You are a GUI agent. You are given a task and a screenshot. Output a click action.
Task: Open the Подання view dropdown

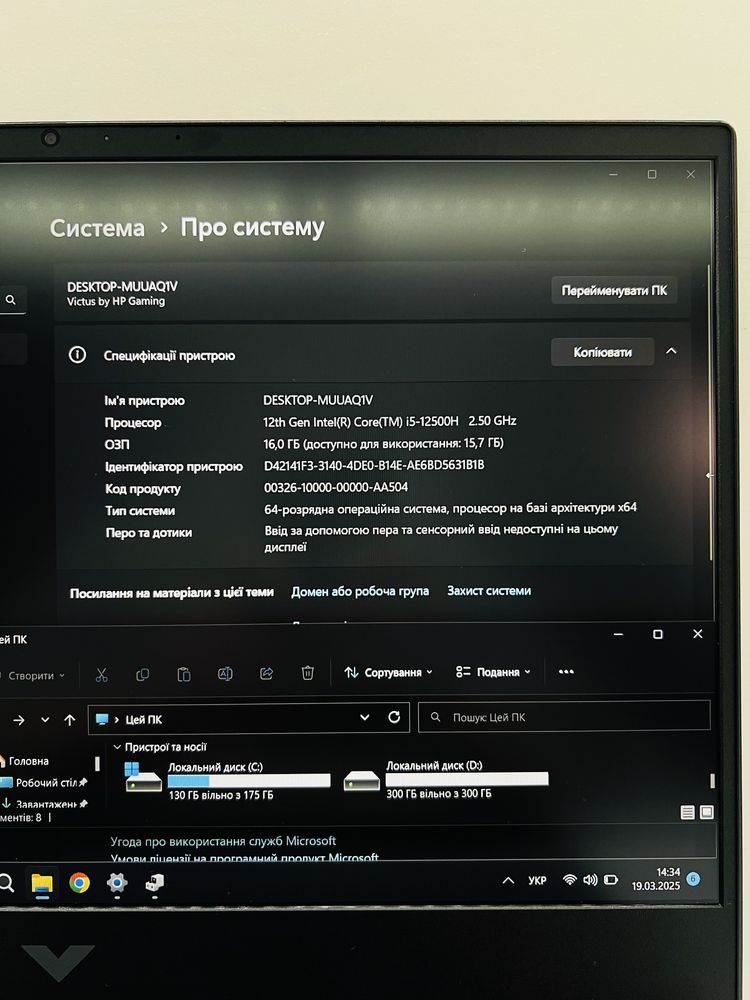[493, 672]
